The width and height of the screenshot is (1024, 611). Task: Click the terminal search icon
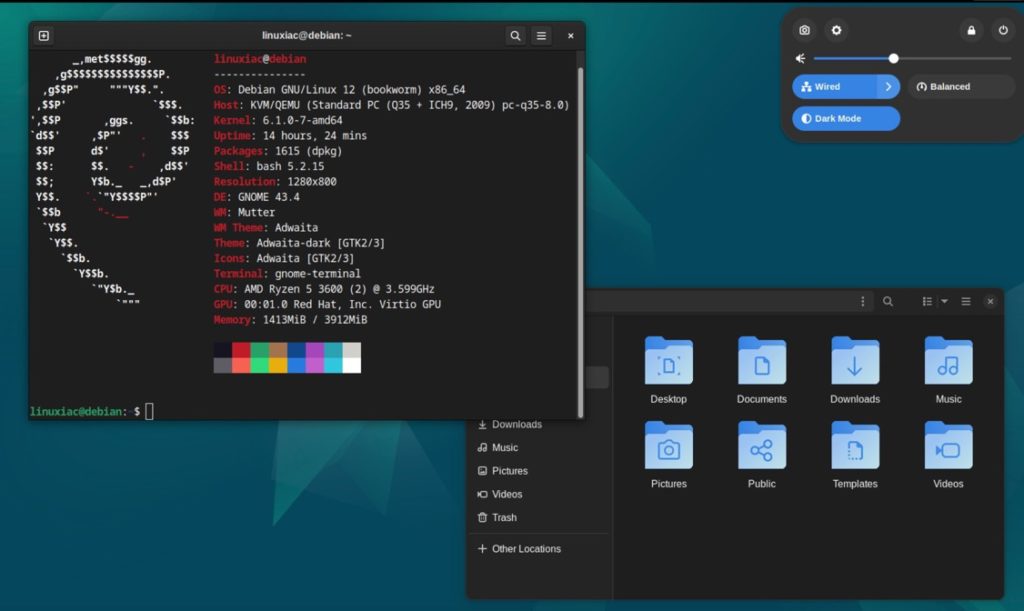pyautogui.click(x=515, y=36)
